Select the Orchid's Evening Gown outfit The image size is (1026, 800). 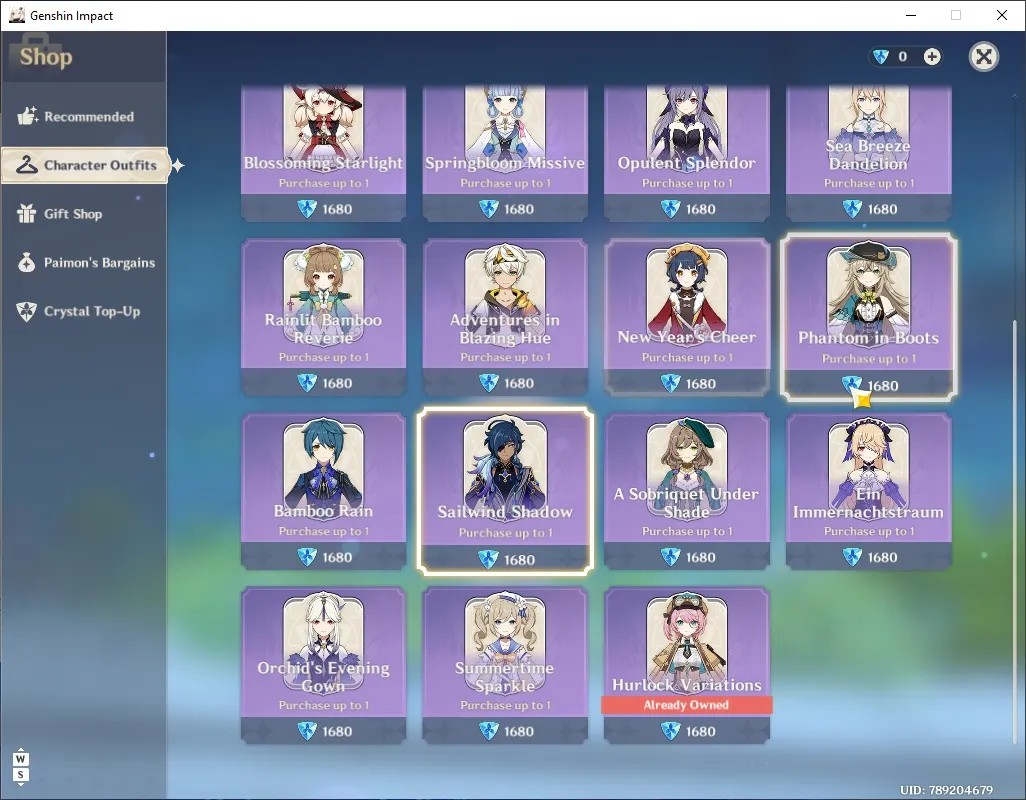323,665
